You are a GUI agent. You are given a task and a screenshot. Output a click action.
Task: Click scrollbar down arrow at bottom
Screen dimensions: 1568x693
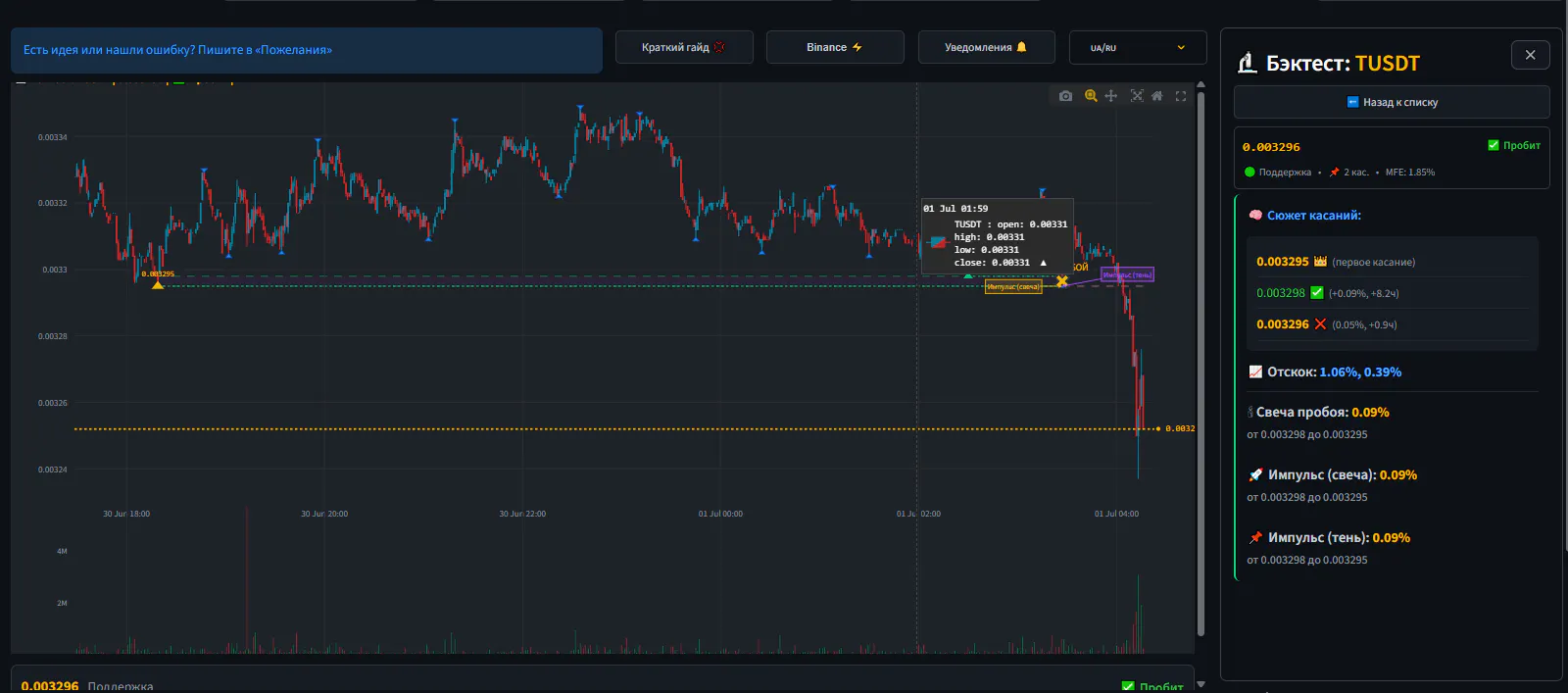click(1200, 684)
